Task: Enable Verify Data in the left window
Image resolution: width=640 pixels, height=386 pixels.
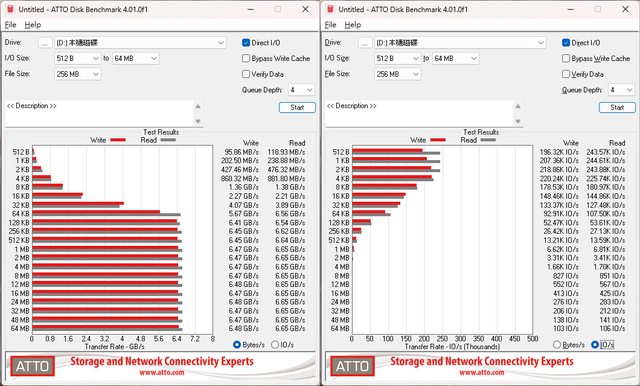Action: pyautogui.click(x=246, y=74)
